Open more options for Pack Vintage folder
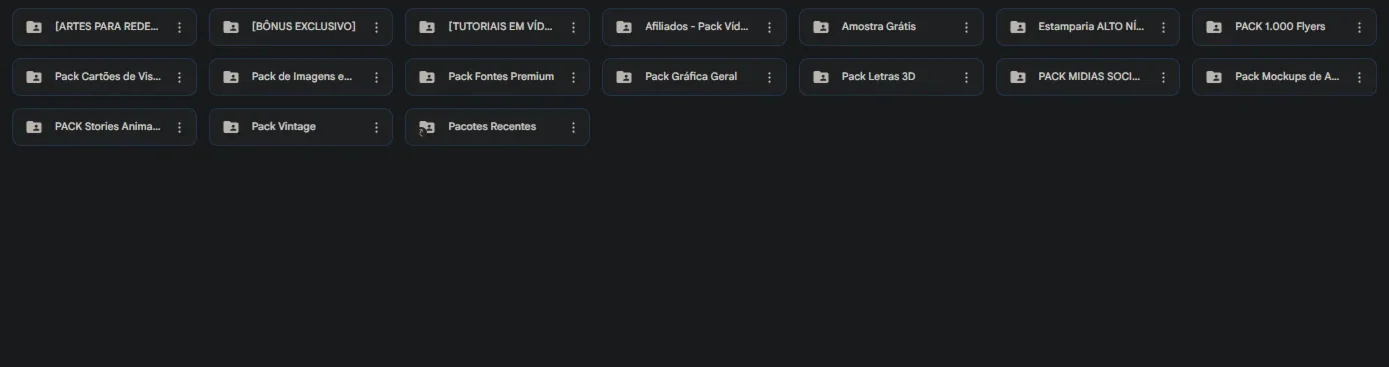 [x=376, y=127]
